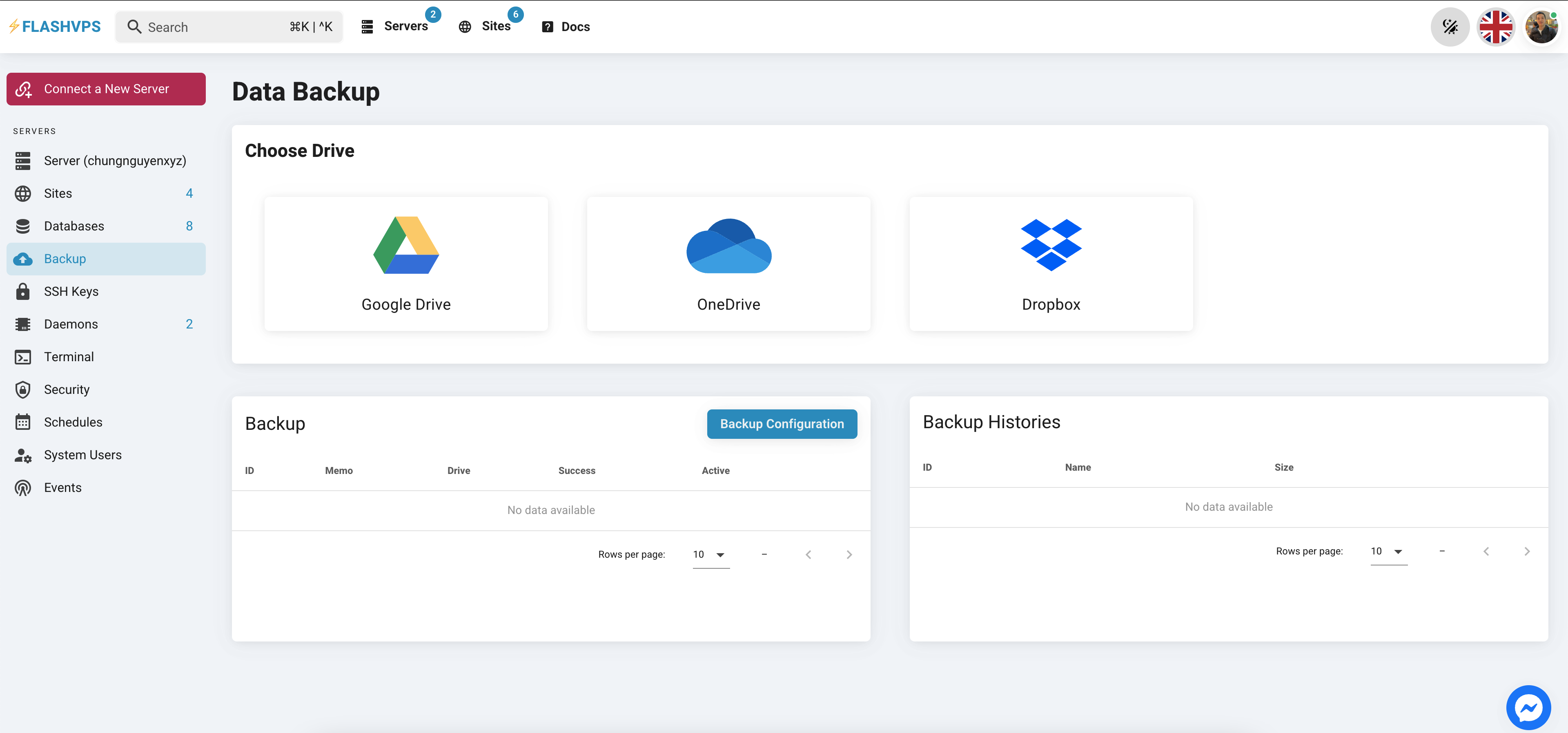
Task: Click inside the Search field
Action: pos(207,27)
